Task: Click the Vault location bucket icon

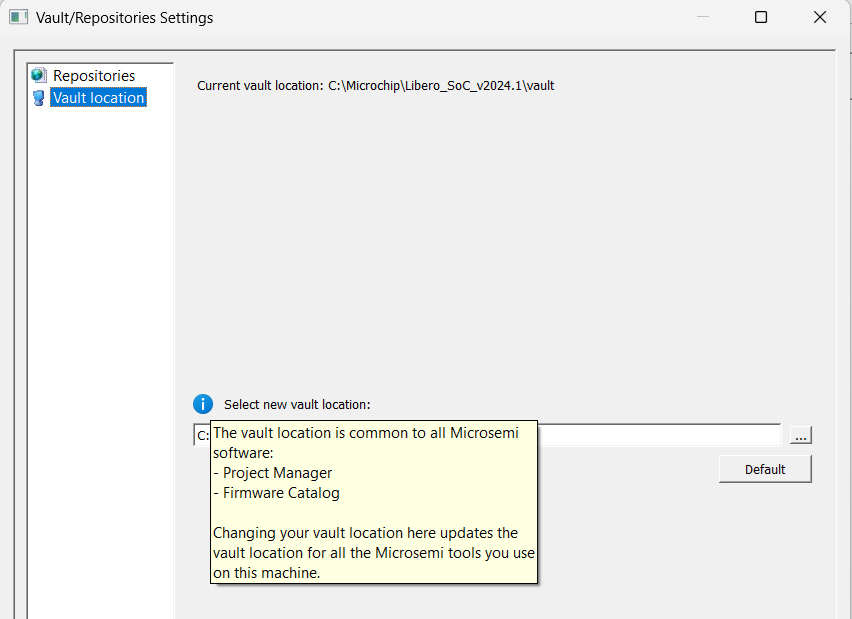Action: point(39,98)
